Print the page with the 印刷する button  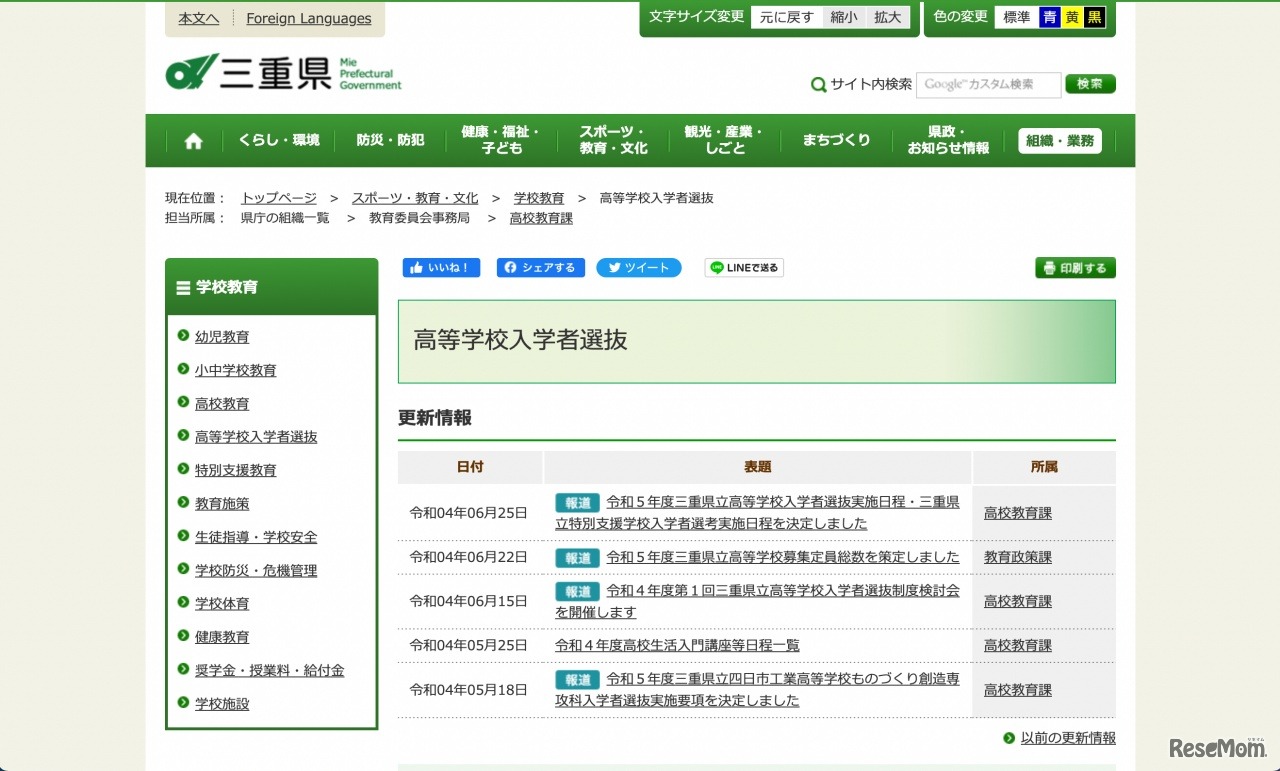tap(1075, 268)
